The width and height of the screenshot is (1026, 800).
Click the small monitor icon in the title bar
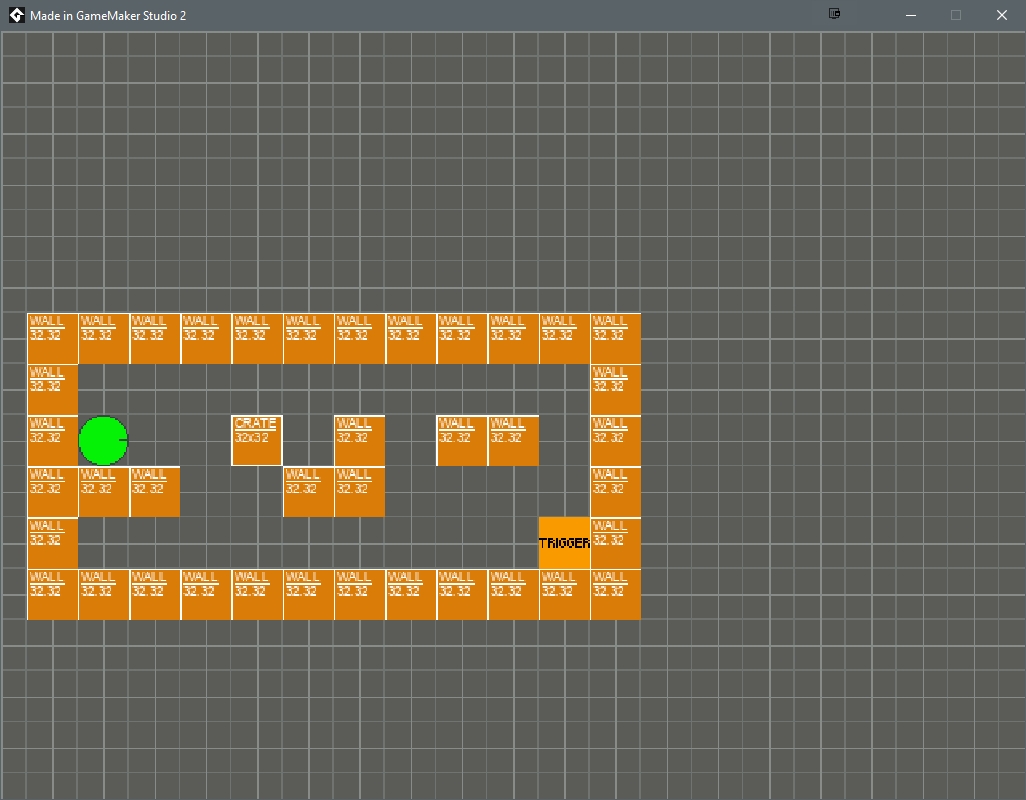[x=833, y=14]
